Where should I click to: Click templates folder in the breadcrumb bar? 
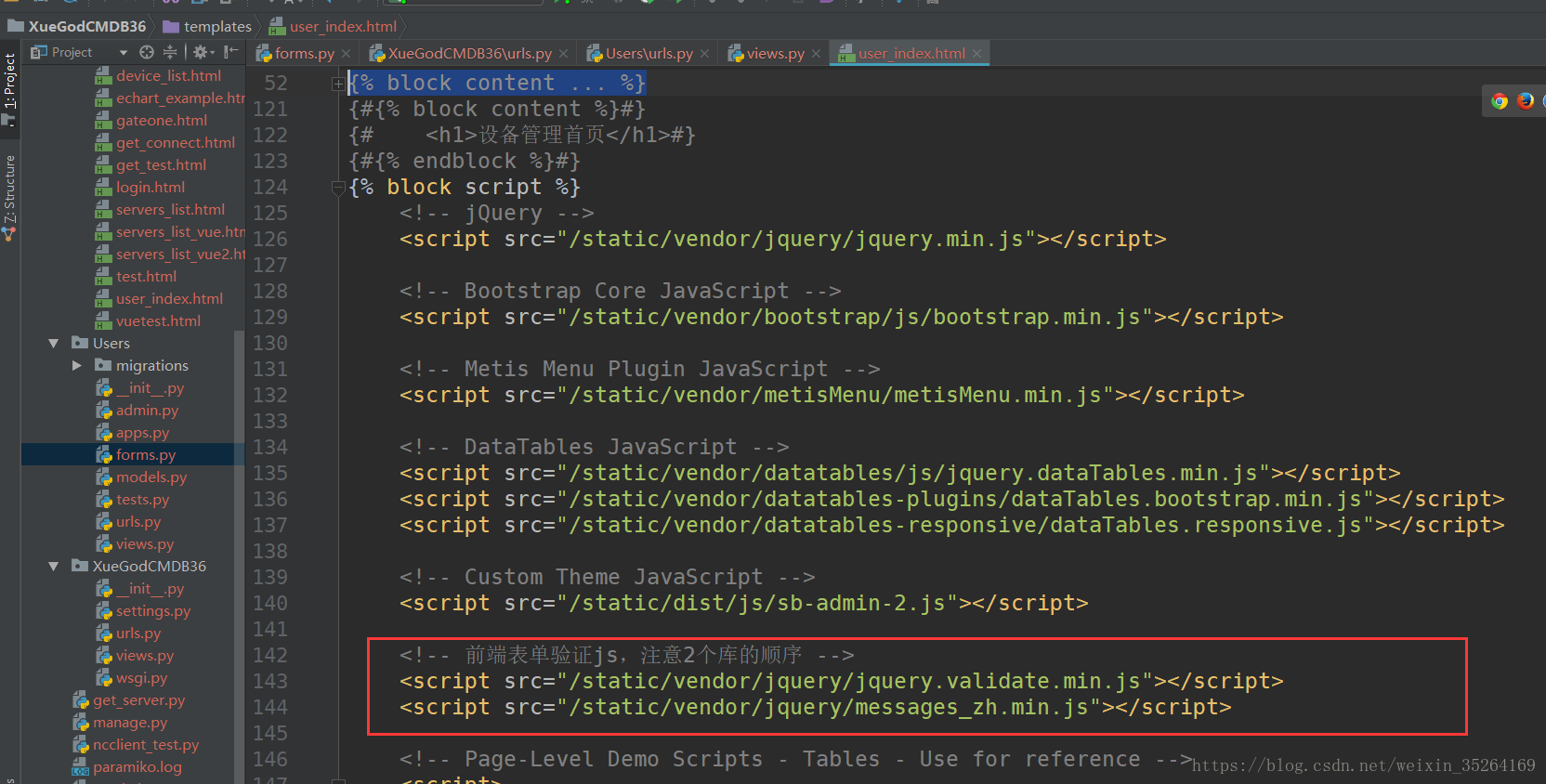coord(207,26)
